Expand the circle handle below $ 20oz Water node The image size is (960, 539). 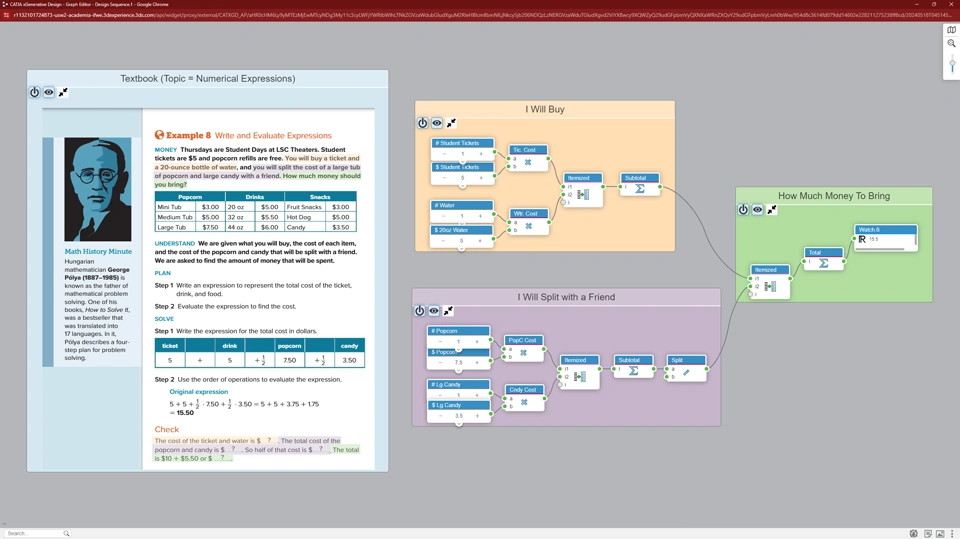pos(462,249)
